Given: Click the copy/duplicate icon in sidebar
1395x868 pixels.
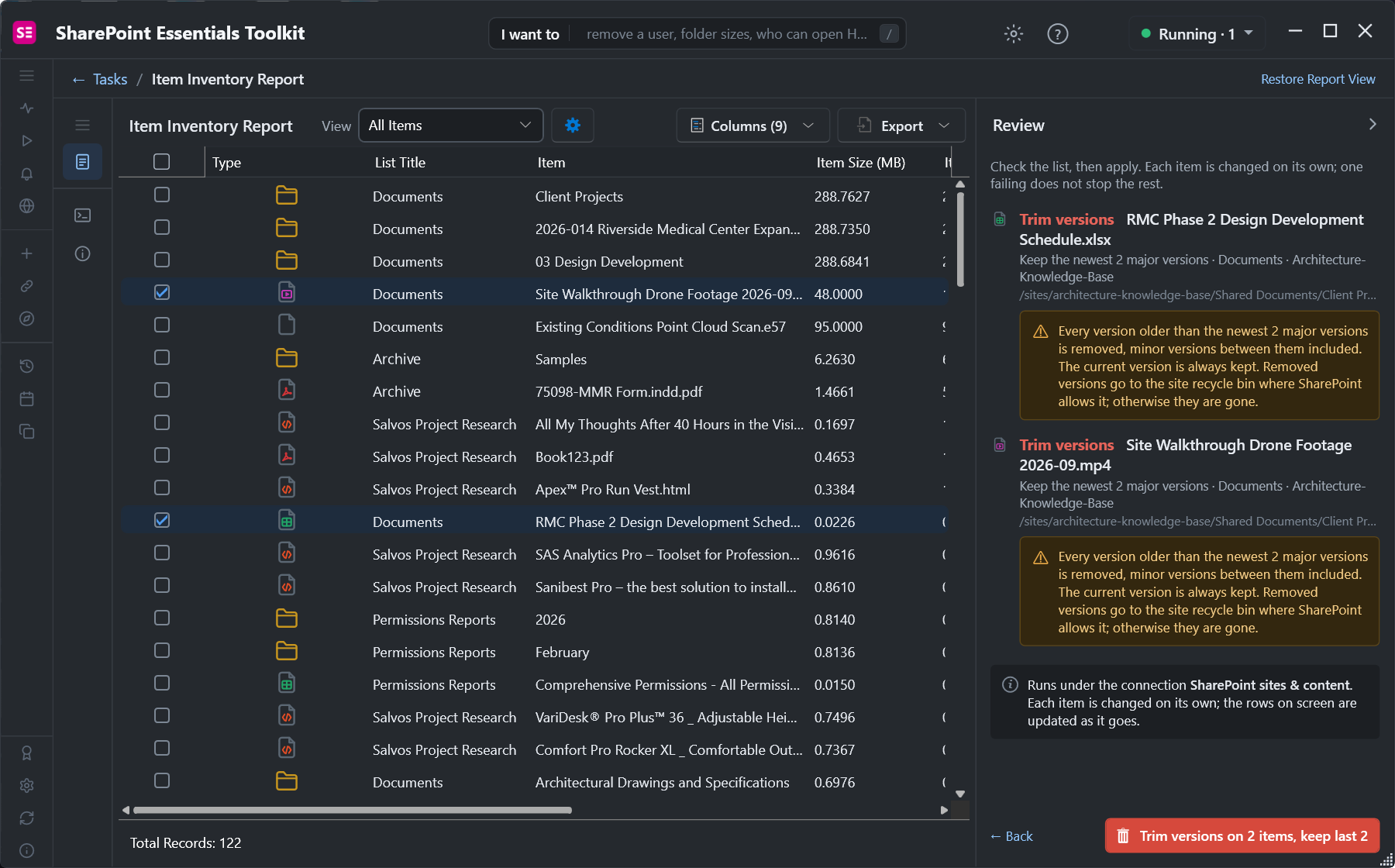Looking at the screenshot, I should point(26,431).
